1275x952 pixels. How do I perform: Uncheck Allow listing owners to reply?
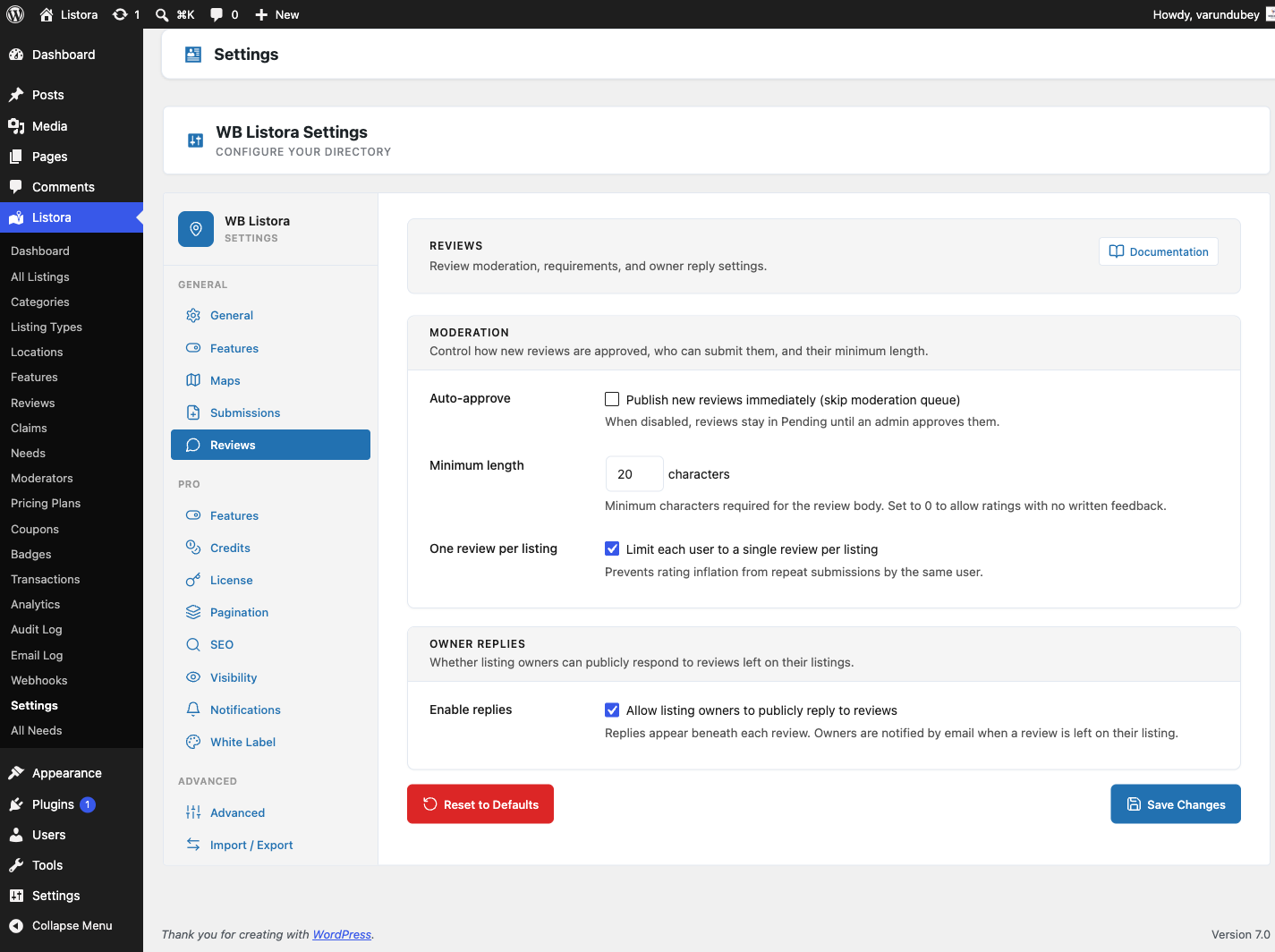[612, 710]
